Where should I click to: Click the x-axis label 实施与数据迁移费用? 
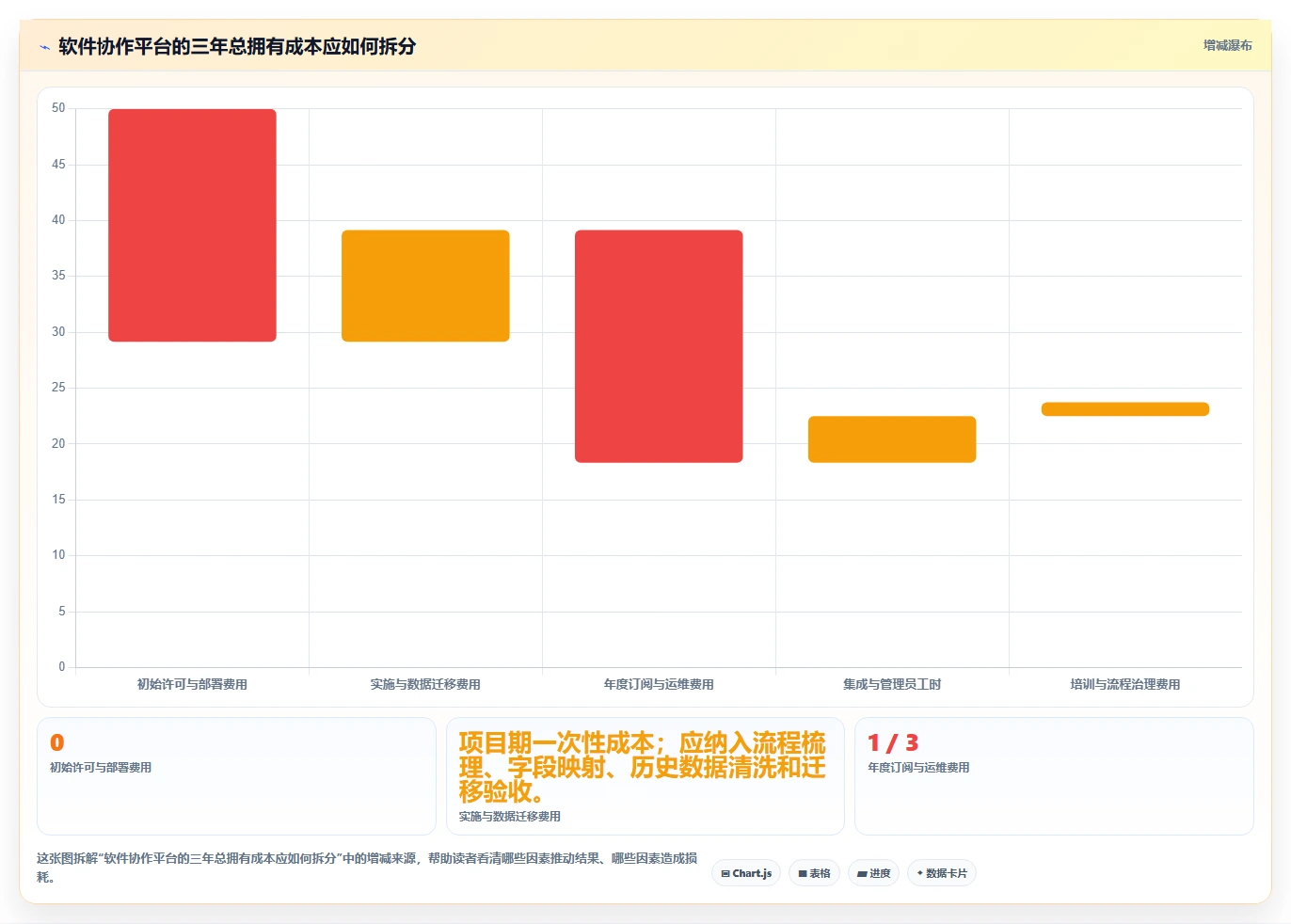click(x=425, y=684)
